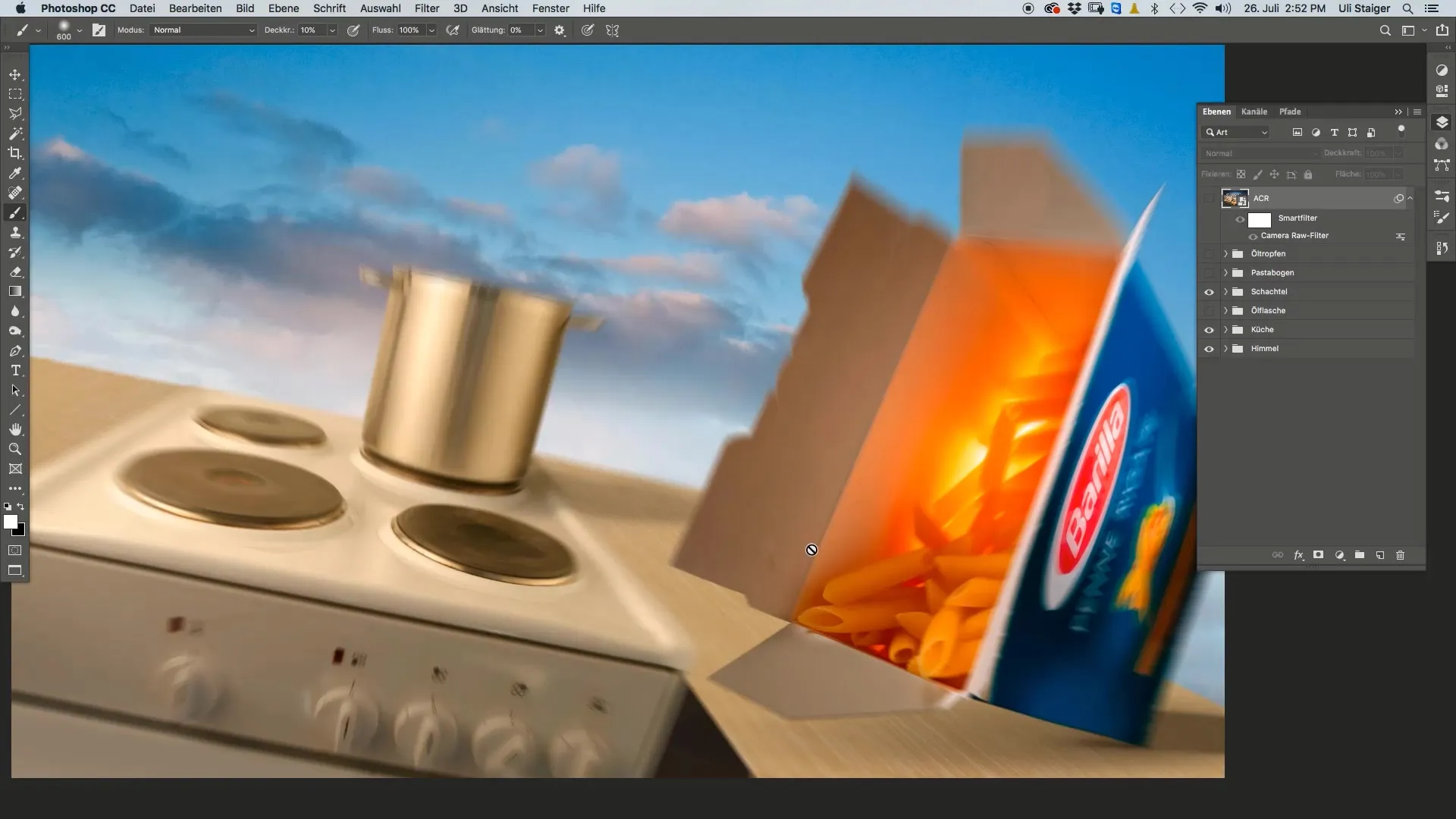Image resolution: width=1456 pixels, height=819 pixels.
Task: Open the brush preset picker arrow
Action: 80,30
